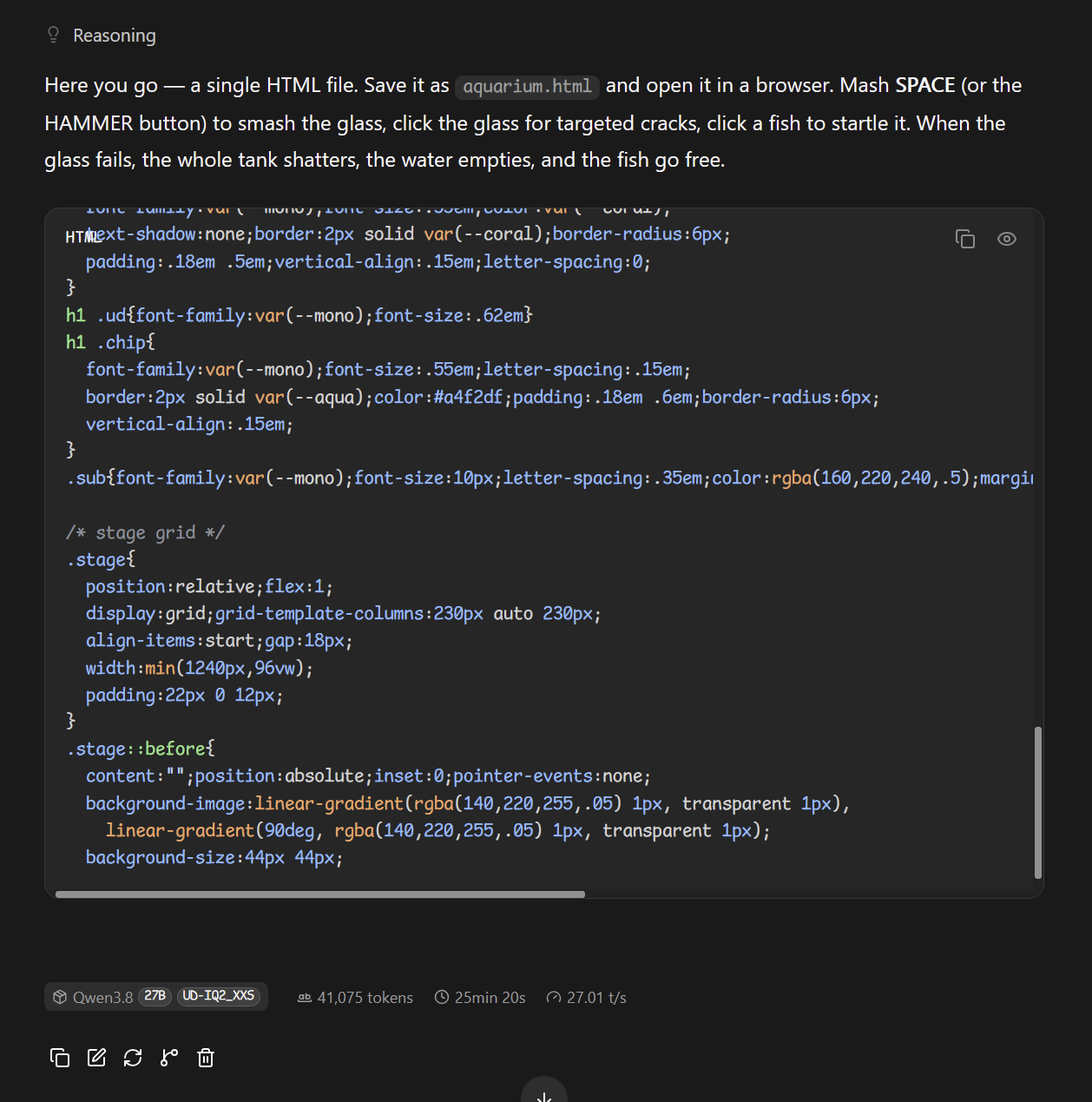This screenshot has height=1102, width=1092.
Task: Delete this message with the trash icon
Action: click(206, 1058)
